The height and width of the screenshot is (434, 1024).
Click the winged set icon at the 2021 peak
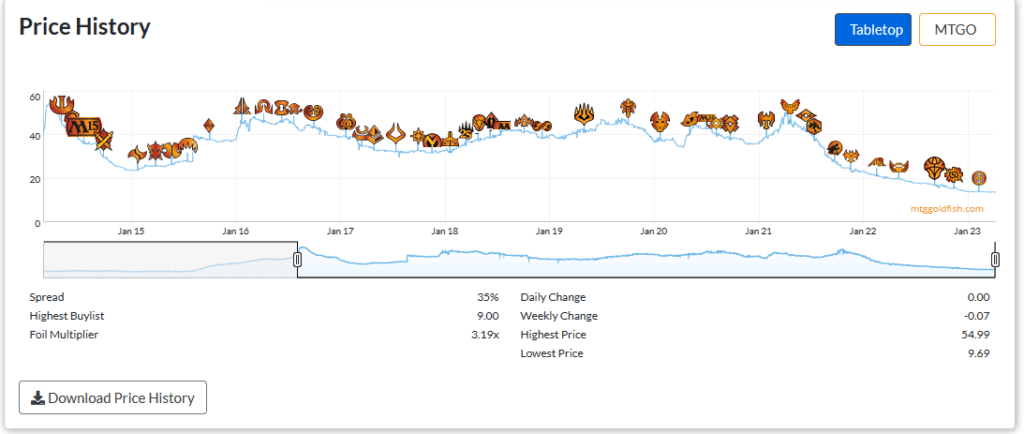coord(790,105)
